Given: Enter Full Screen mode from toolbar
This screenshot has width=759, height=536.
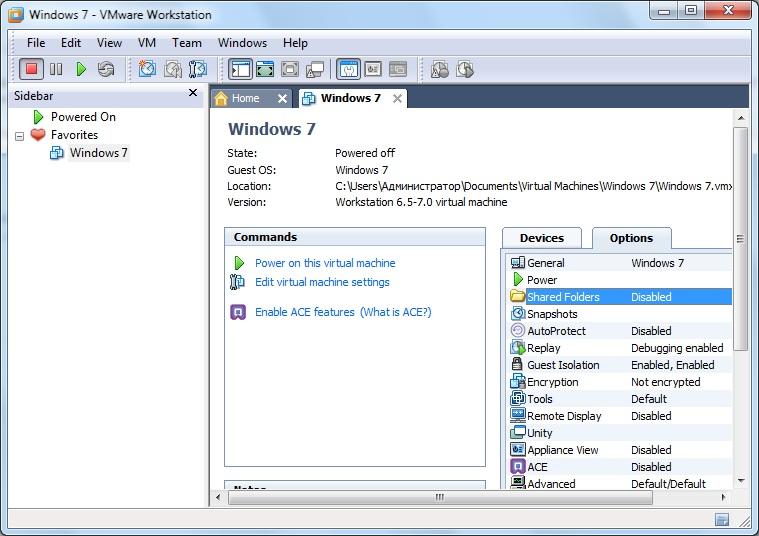Looking at the screenshot, I should [x=265, y=69].
